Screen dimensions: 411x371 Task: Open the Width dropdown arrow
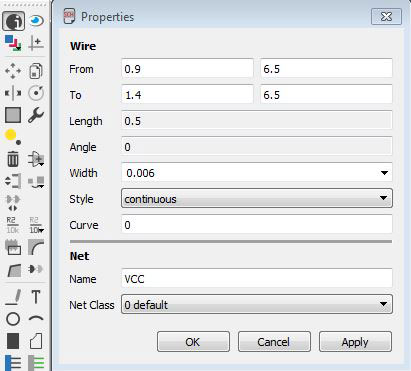pos(384,173)
